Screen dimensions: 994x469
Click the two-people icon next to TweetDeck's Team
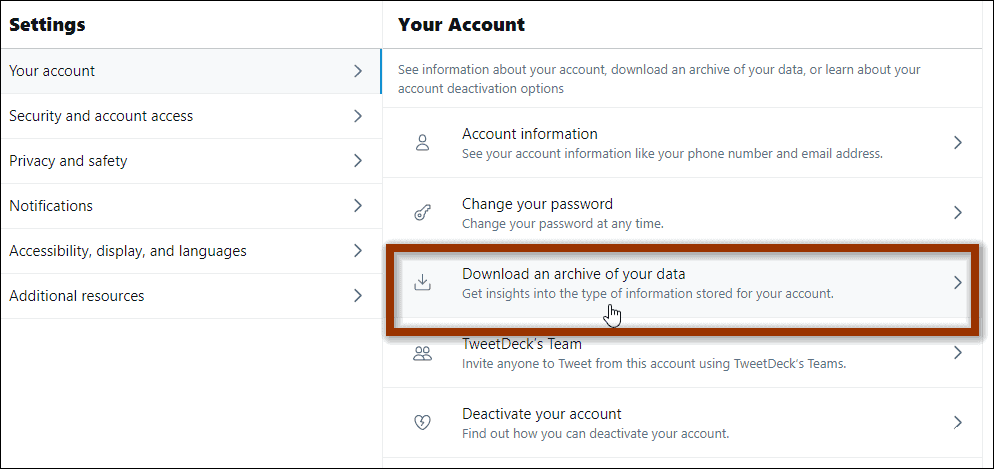click(422, 353)
